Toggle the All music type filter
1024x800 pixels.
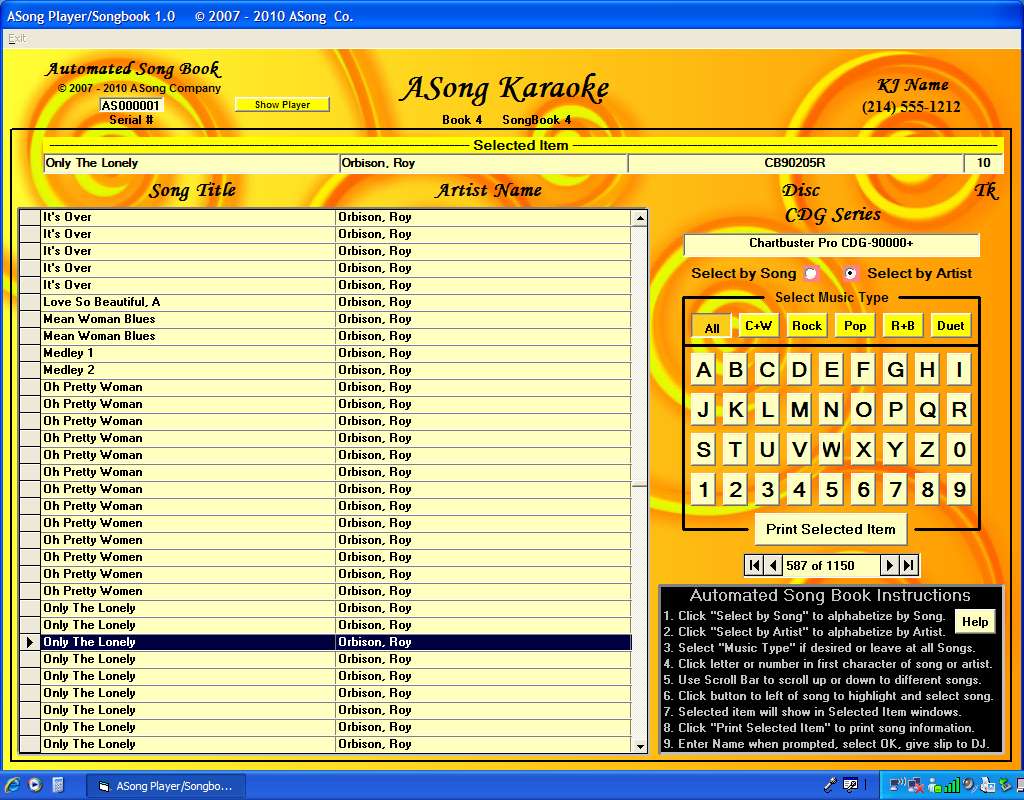click(711, 327)
